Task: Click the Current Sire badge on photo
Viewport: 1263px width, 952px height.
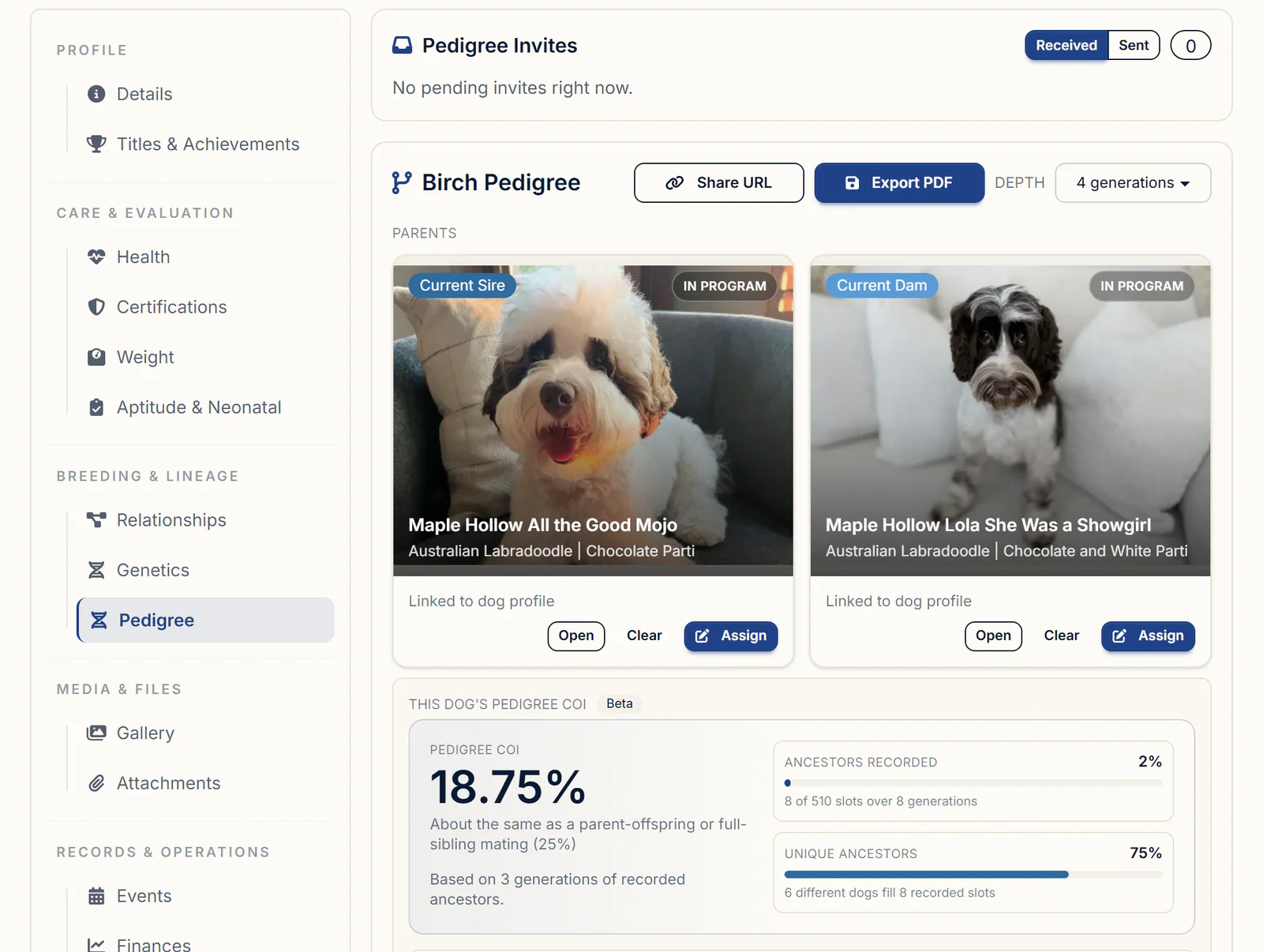Action: [463, 285]
